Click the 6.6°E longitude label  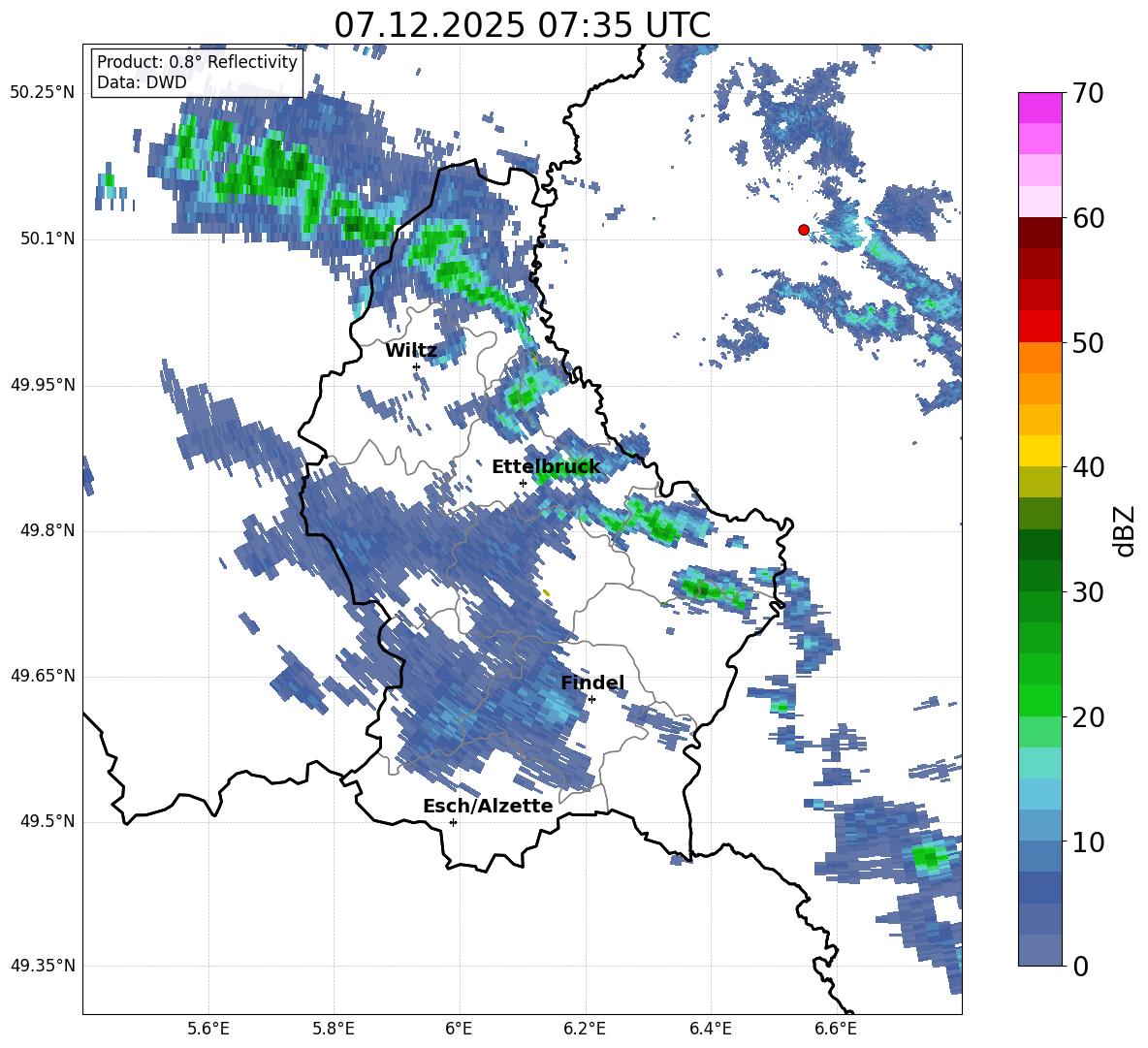(836, 1029)
